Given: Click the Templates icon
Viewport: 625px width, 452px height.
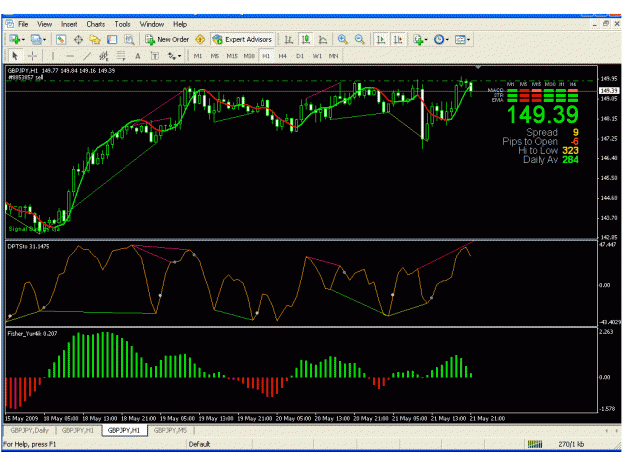Looking at the screenshot, I should (x=460, y=39).
